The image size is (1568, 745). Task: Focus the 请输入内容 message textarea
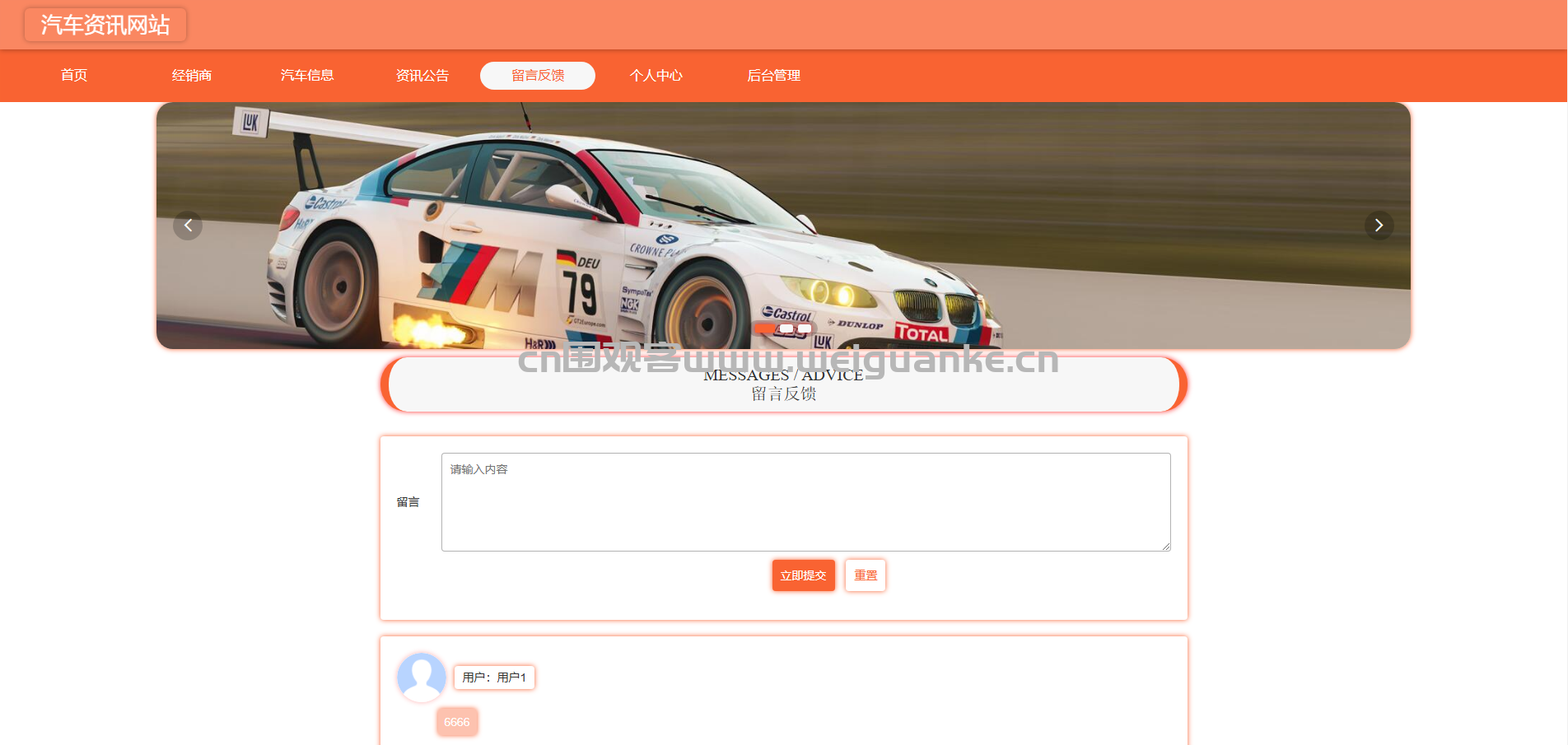click(806, 502)
